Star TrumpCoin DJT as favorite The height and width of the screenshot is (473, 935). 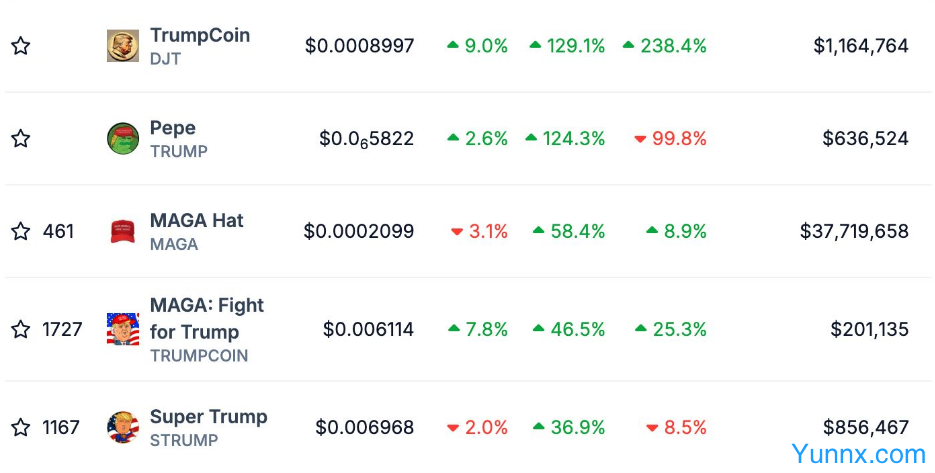pos(20,46)
